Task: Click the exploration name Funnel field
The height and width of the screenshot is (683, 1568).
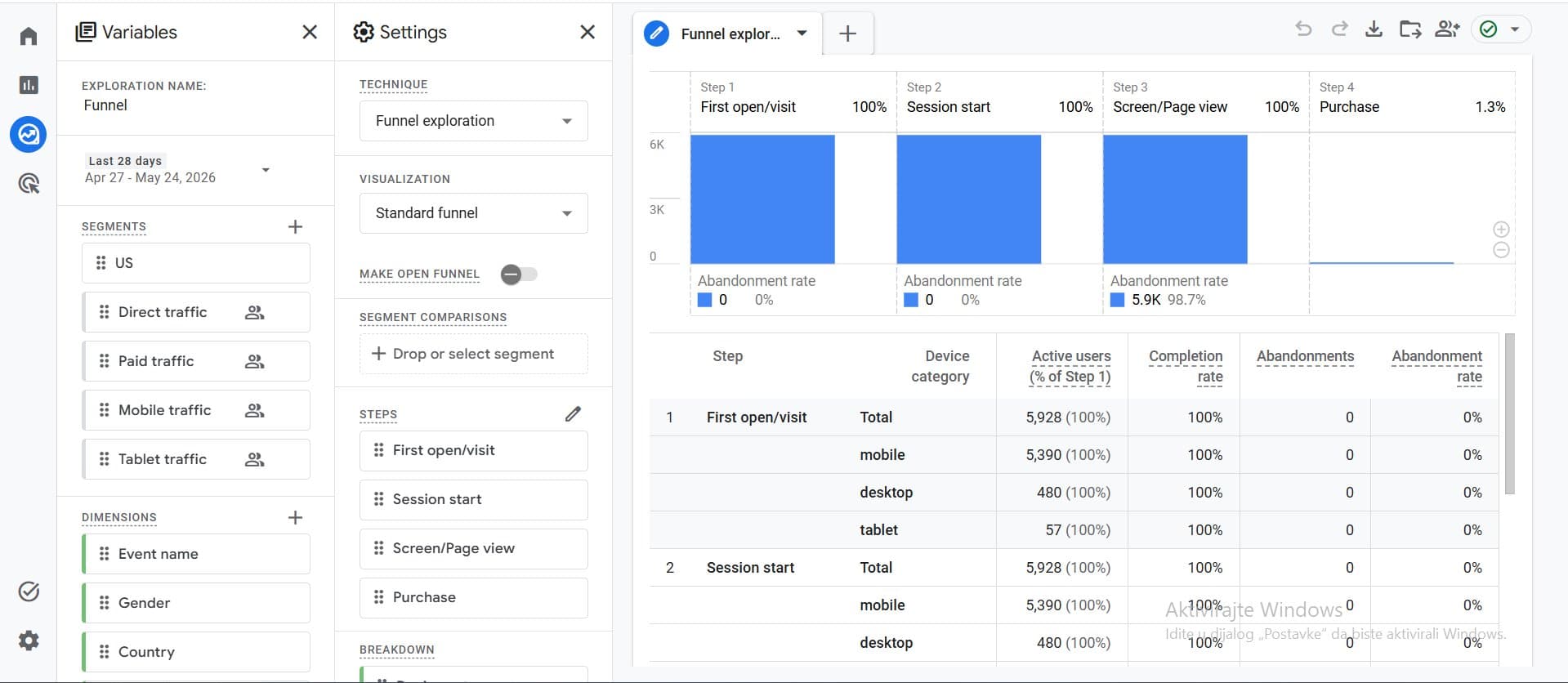Action: coord(105,105)
